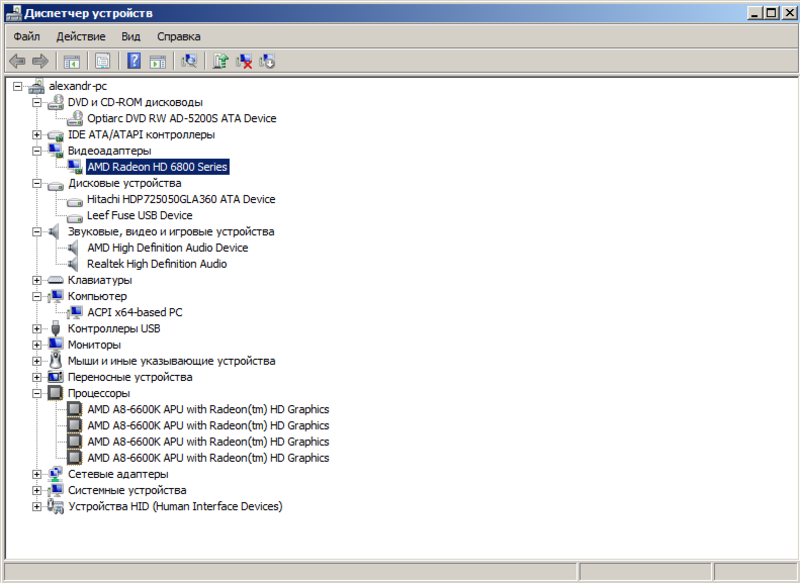Click the Back arrow toolbar icon
This screenshot has width=800, height=583.
point(17,62)
